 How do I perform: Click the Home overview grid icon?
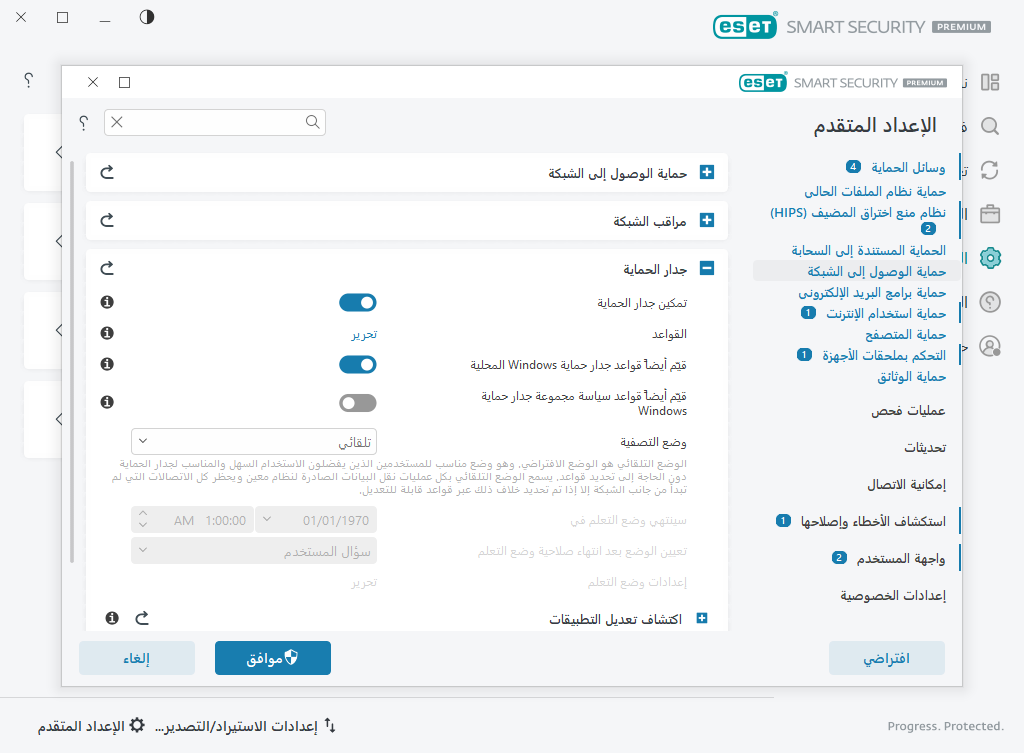coord(988,82)
